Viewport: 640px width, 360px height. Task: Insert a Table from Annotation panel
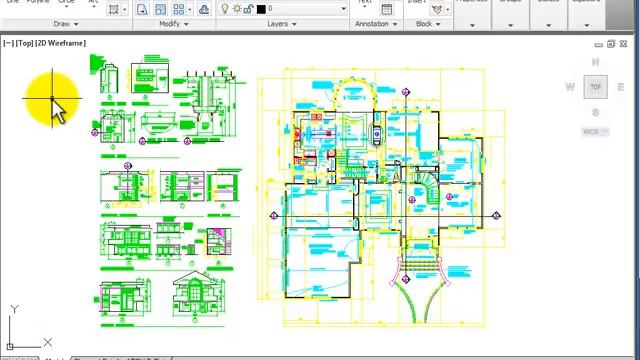pyautogui.click(x=387, y=9)
